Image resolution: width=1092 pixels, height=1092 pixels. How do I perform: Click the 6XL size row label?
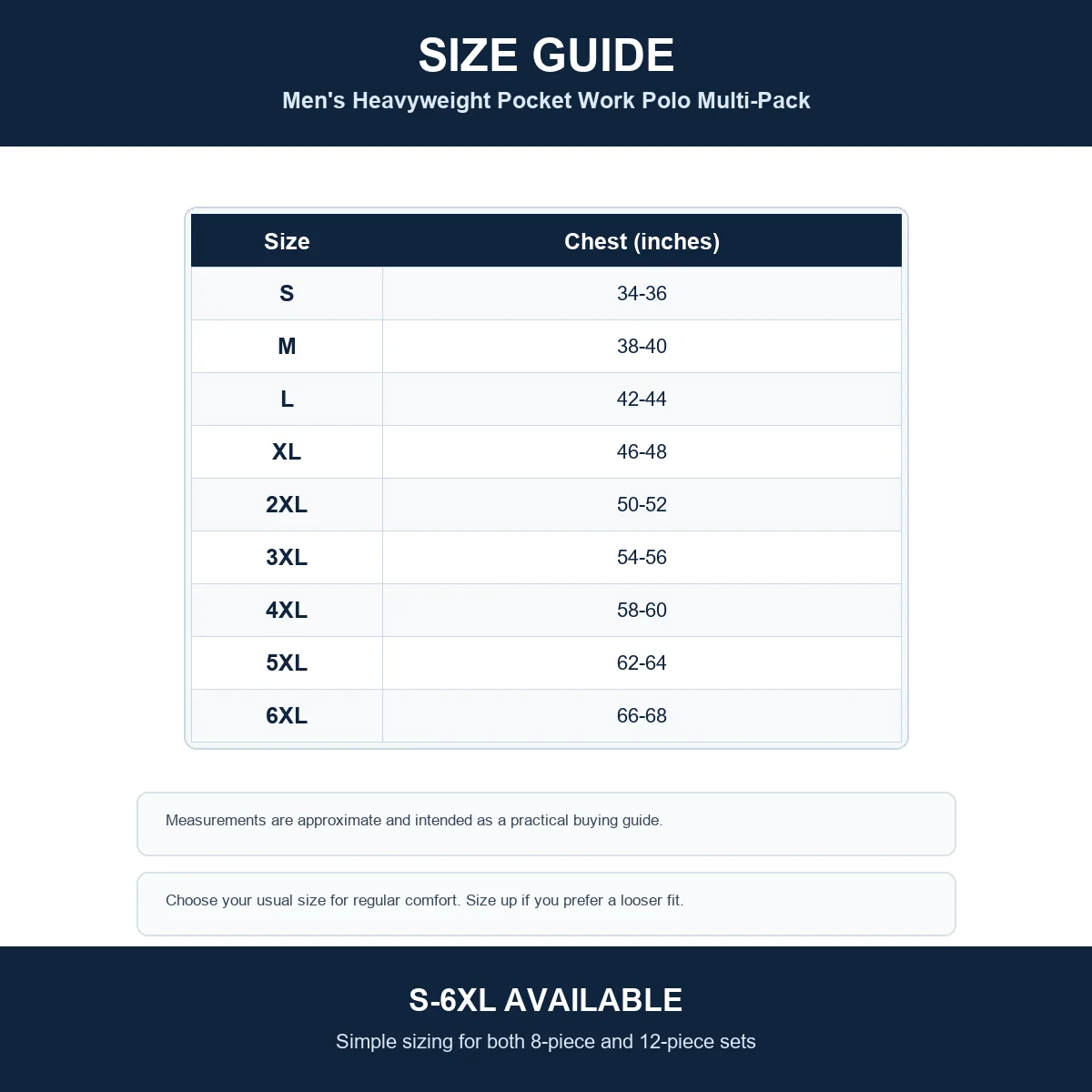pyautogui.click(x=287, y=715)
